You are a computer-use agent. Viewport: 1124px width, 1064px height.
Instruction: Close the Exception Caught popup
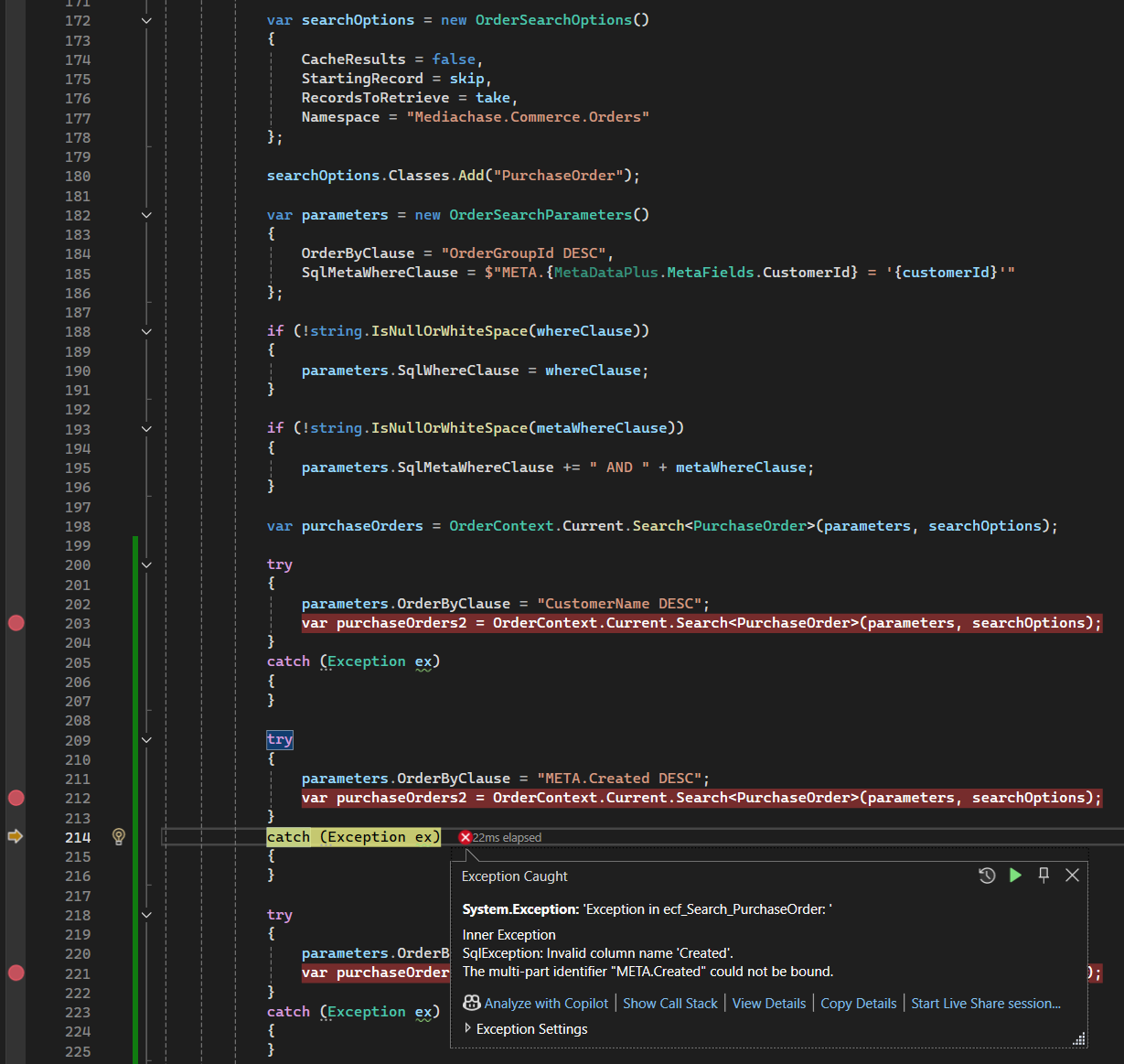click(x=1073, y=876)
